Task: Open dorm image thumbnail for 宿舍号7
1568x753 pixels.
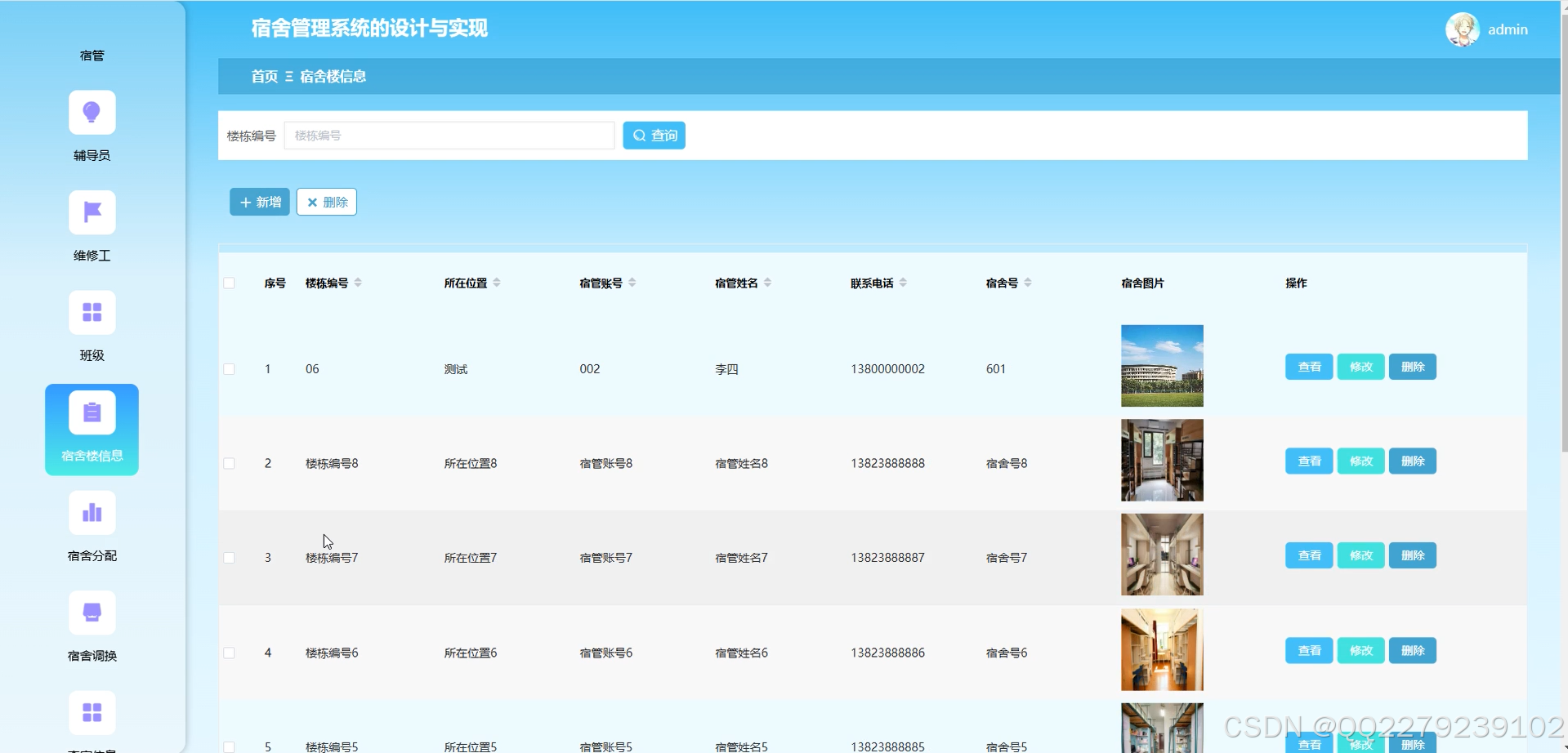Action: tap(1162, 555)
